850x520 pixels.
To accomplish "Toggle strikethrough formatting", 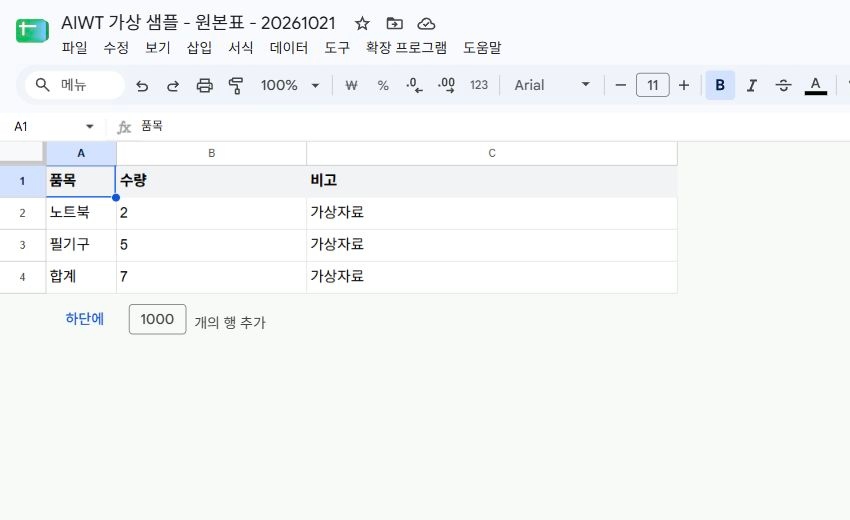I will [x=783, y=85].
